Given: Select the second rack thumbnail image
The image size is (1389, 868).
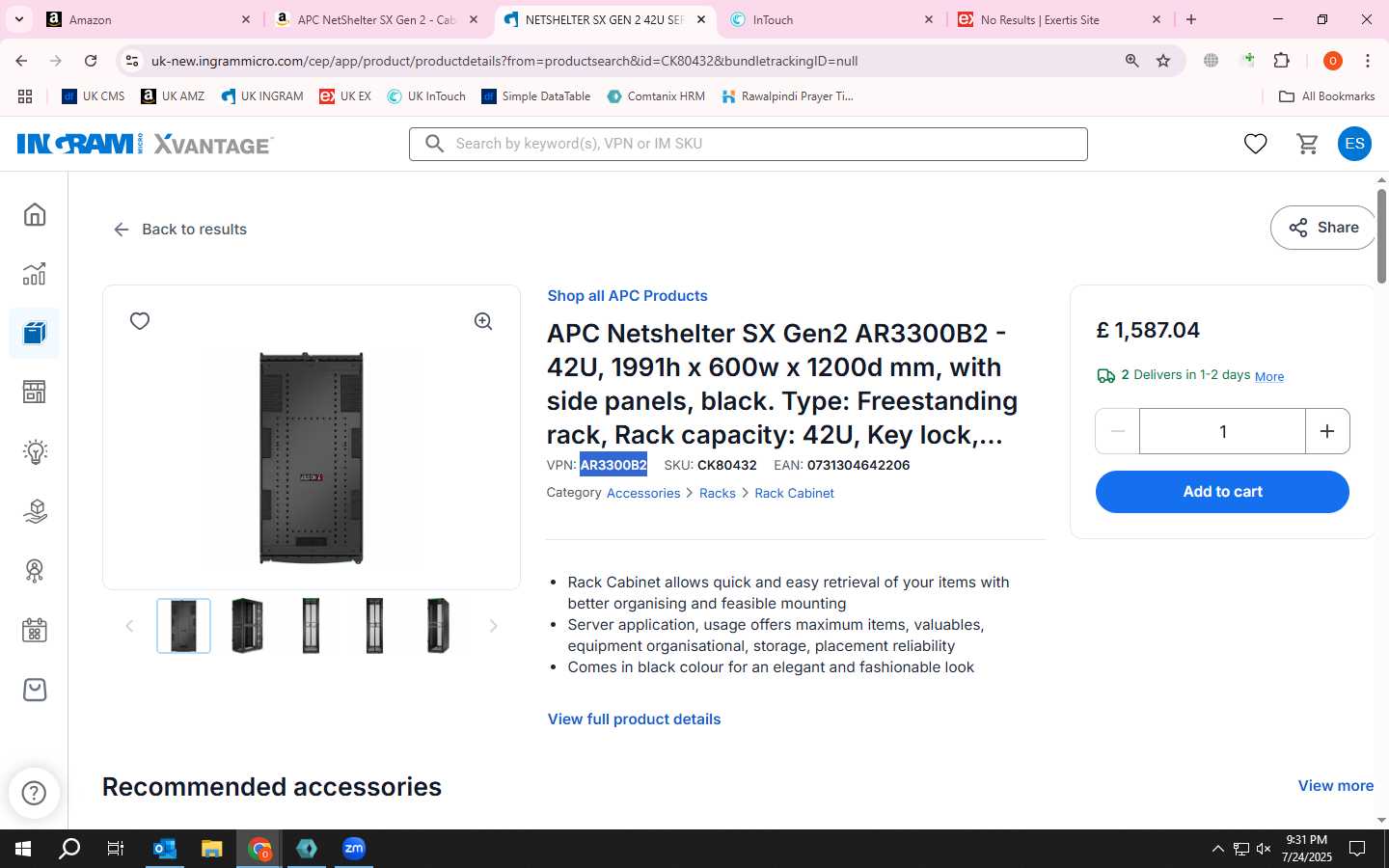Looking at the screenshot, I should point(247,626).
